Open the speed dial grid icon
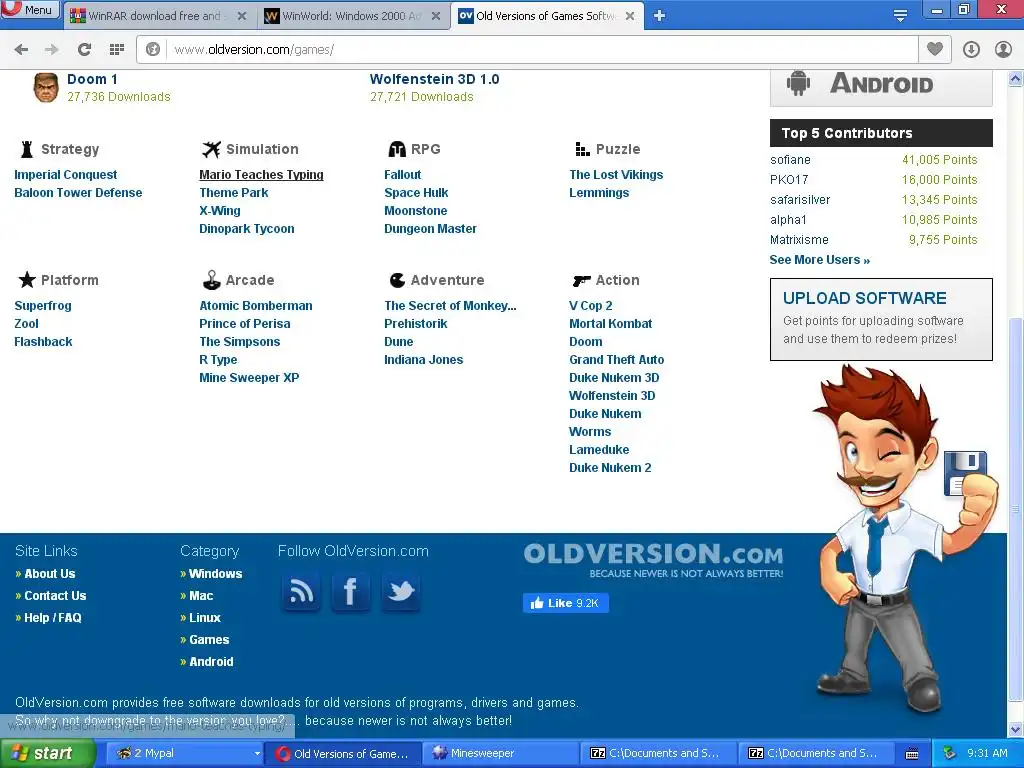Screen dimensions: 1024x768 click(117, 50)
